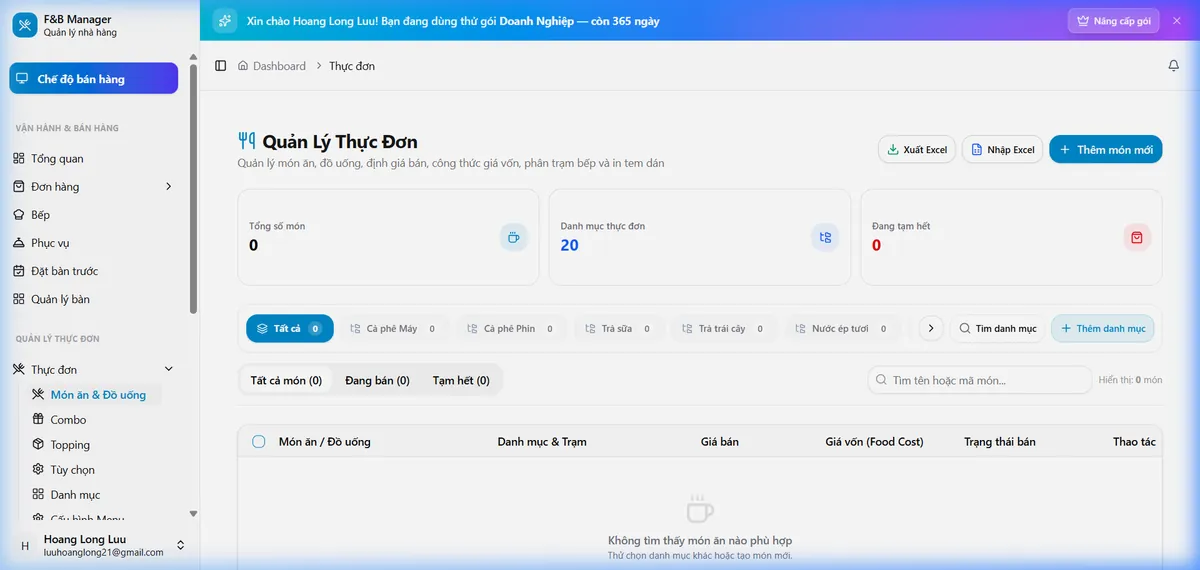Screen dimensions: 1200x570
Task: Select the Trà trái cây category
Action: click(x=723, y=328)
